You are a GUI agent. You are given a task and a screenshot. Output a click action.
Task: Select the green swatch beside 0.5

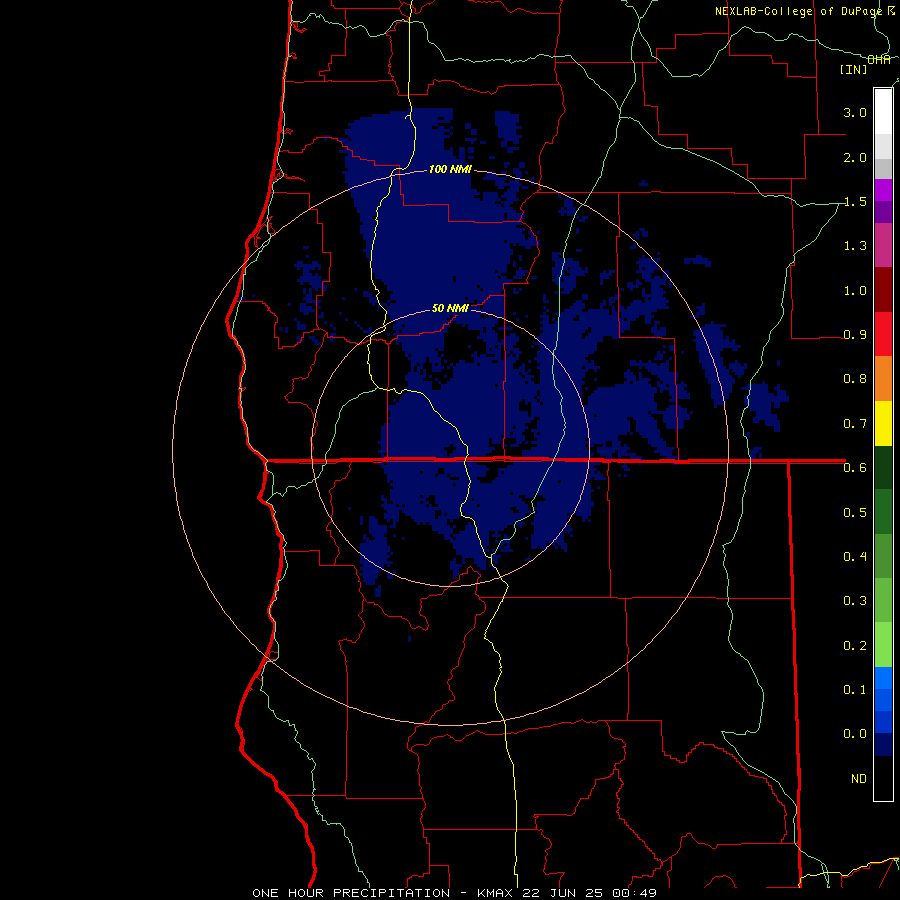(883, 512)
